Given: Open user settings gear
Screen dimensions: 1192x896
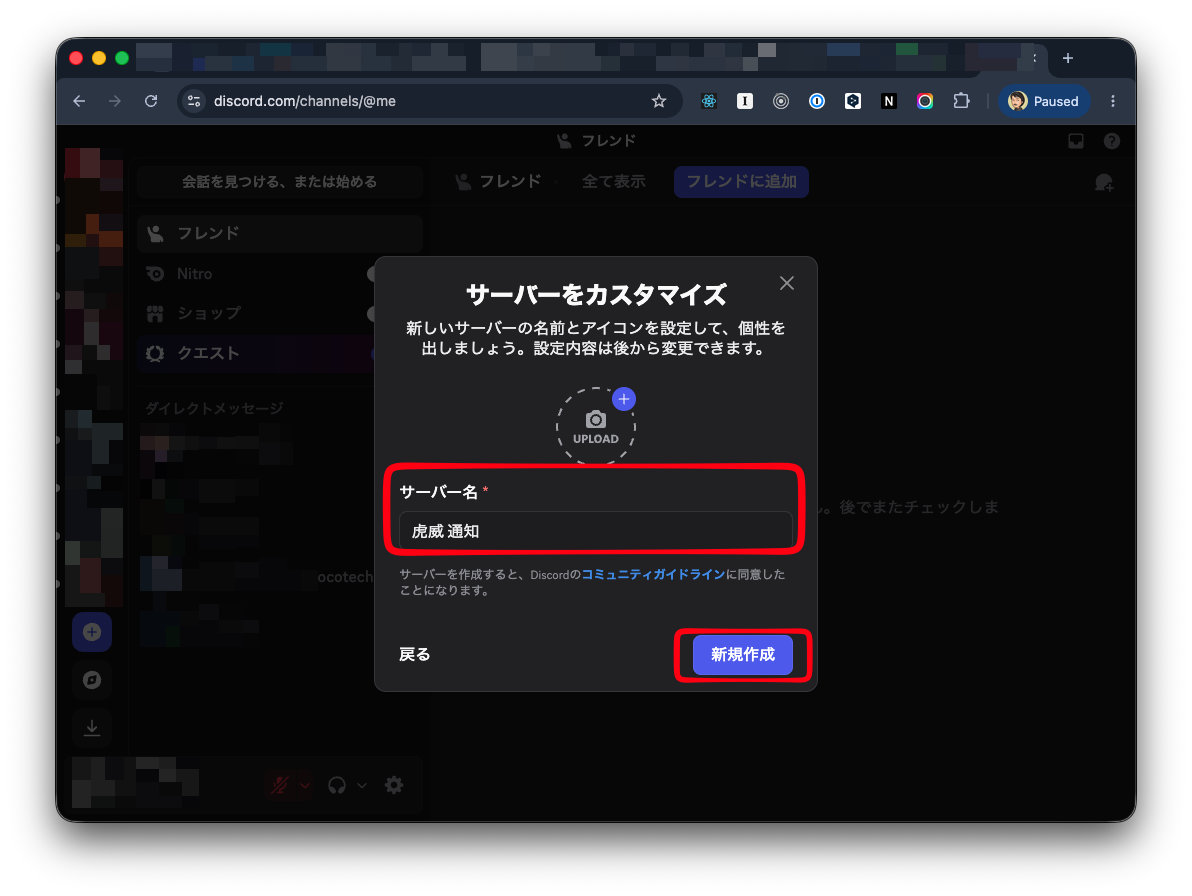Looking at the screenshot, I should pos(394,785).
